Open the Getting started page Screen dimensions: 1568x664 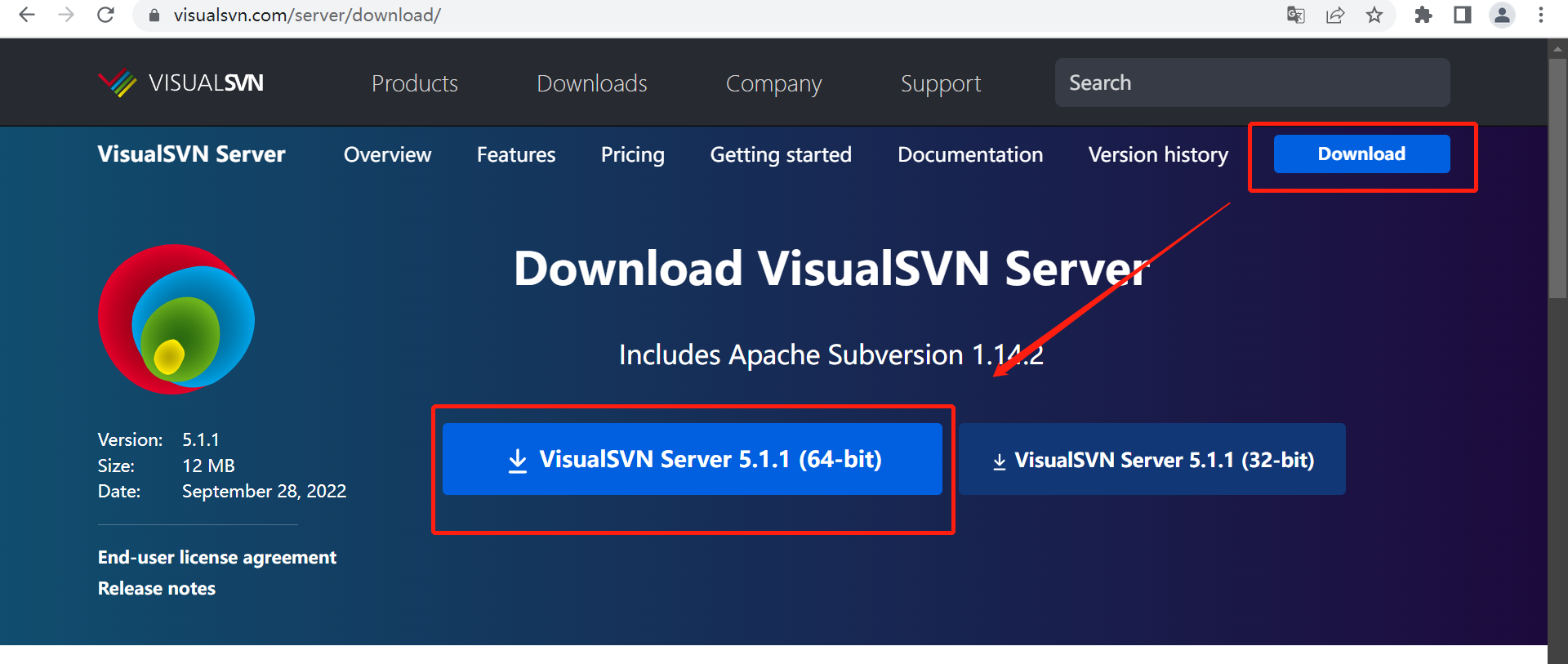click(781, 154)
